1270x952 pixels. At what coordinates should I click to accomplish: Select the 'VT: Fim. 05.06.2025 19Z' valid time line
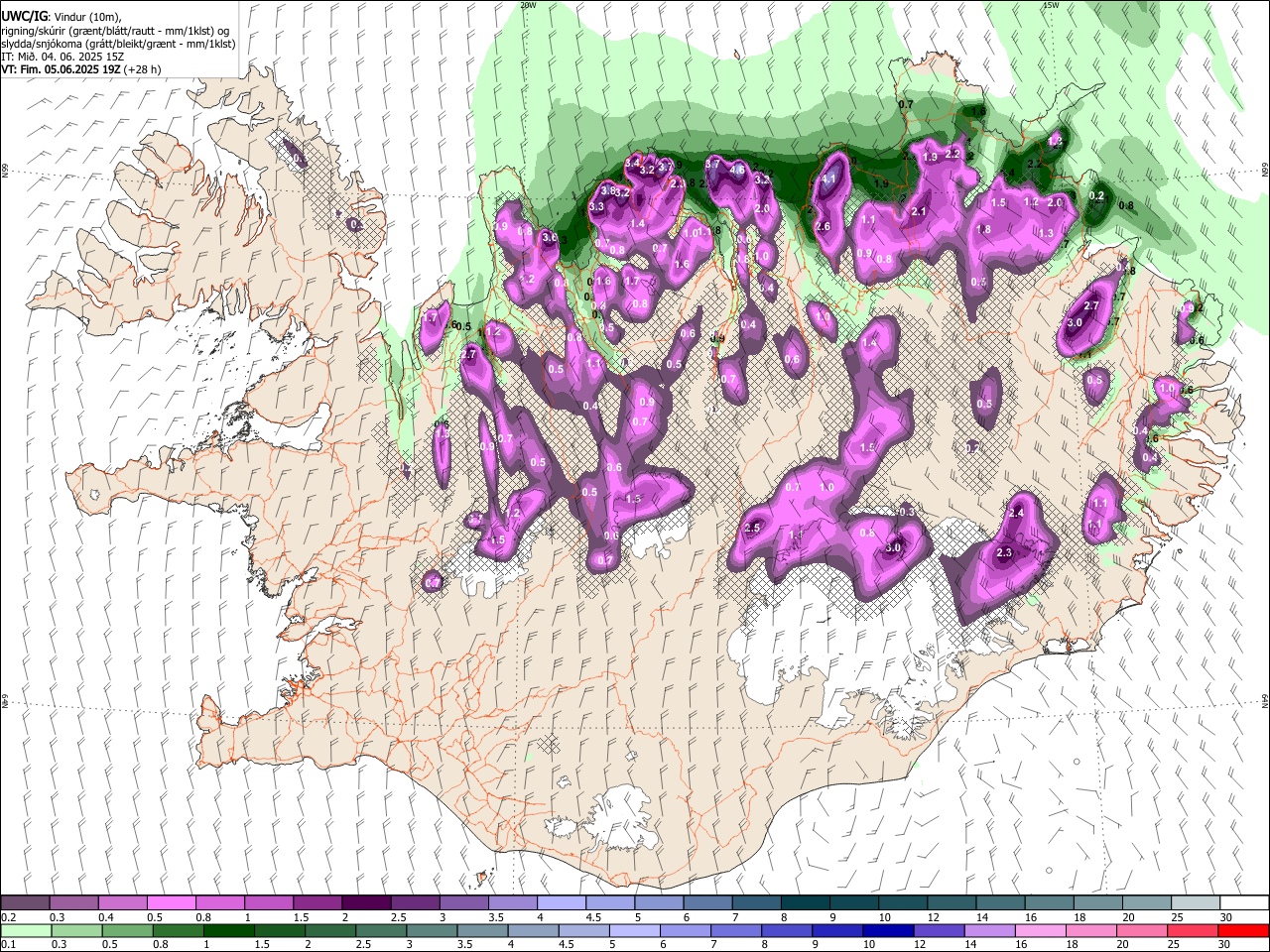(x=61, y=69)
